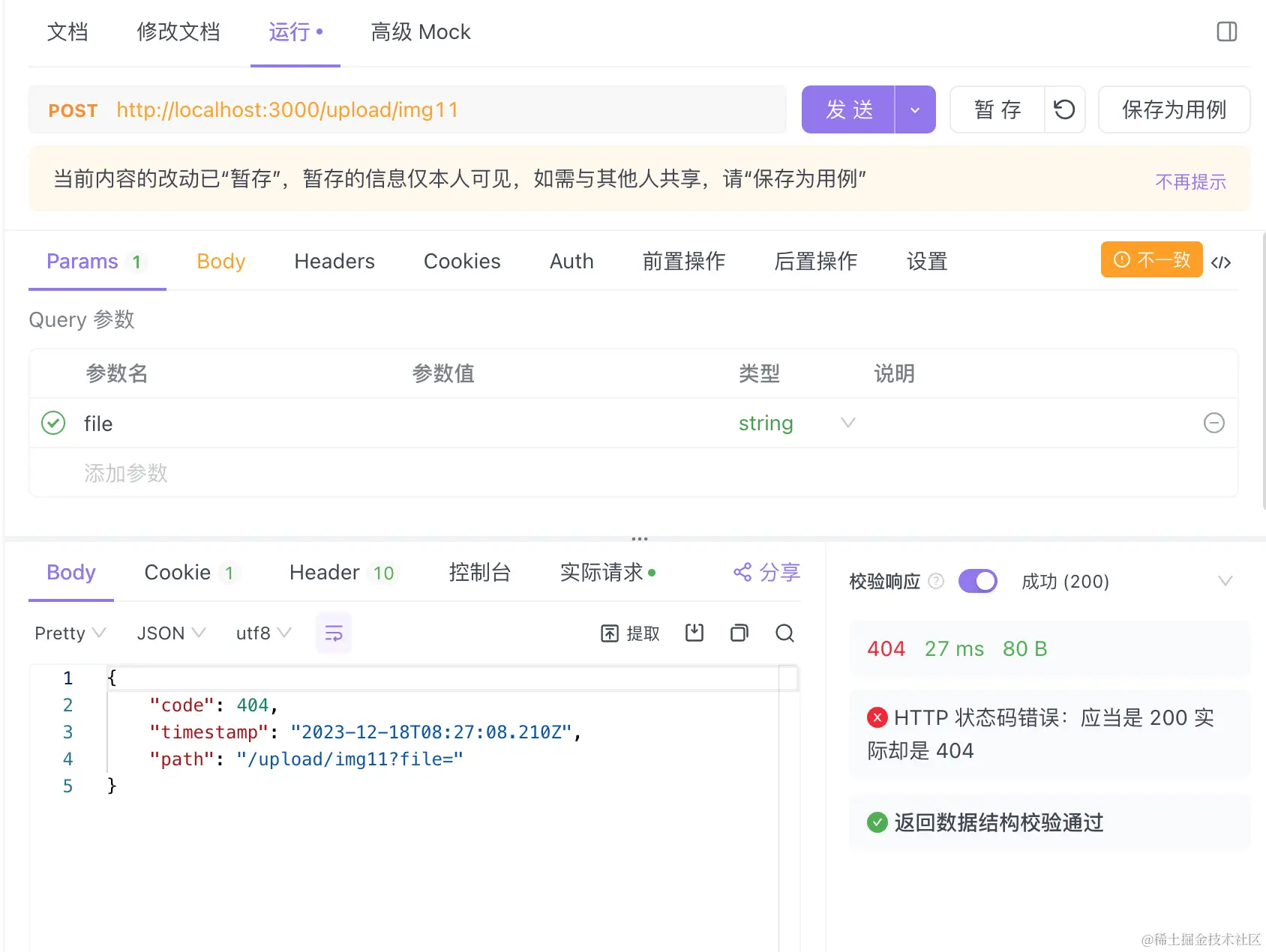Image resolution: width=1266 pixels, height=952 pixels.
Task: Click the 返回数据结构校验通过 message
Action: coord(999,822)
